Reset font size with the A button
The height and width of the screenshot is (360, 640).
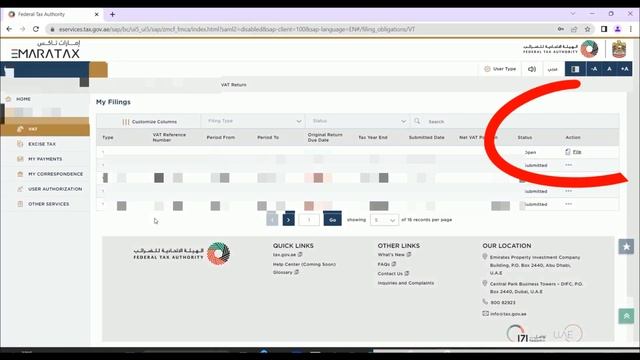click(609, 69)
